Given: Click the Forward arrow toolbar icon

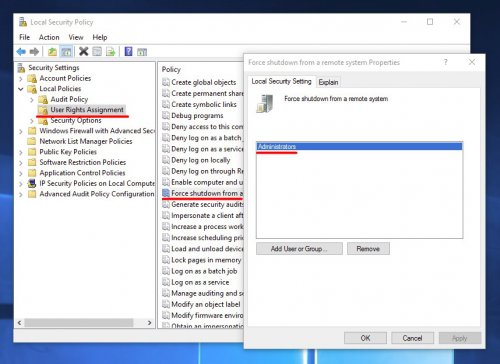Looking at the screenshot, I should pyautogui.click(x=34, y=52).
